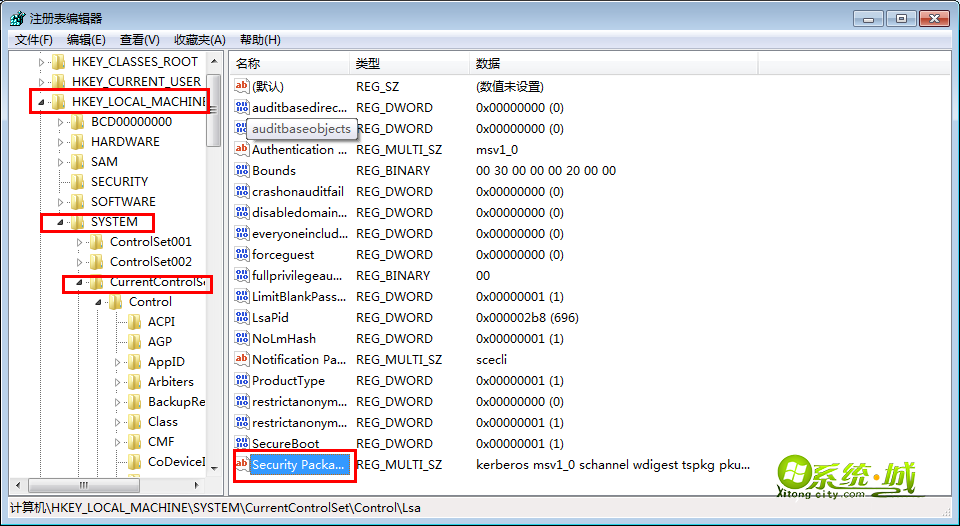Expand the HKEY_CLASSES_ROOT tree node

pyautogui.click(x=41, y=62)
